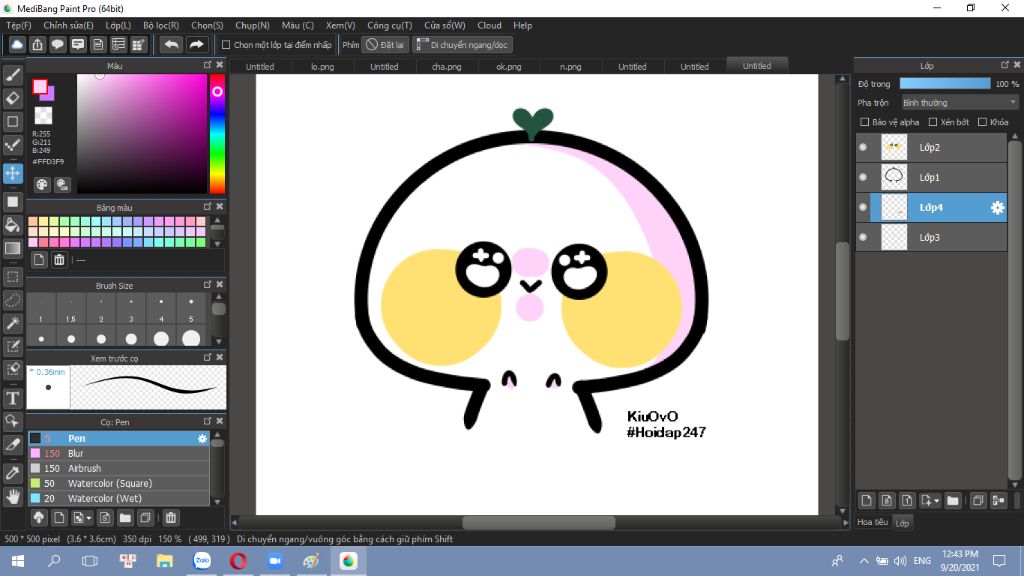Download cloud brush icon below brush list
The image size is (1024, 576).
click(39, 518)
